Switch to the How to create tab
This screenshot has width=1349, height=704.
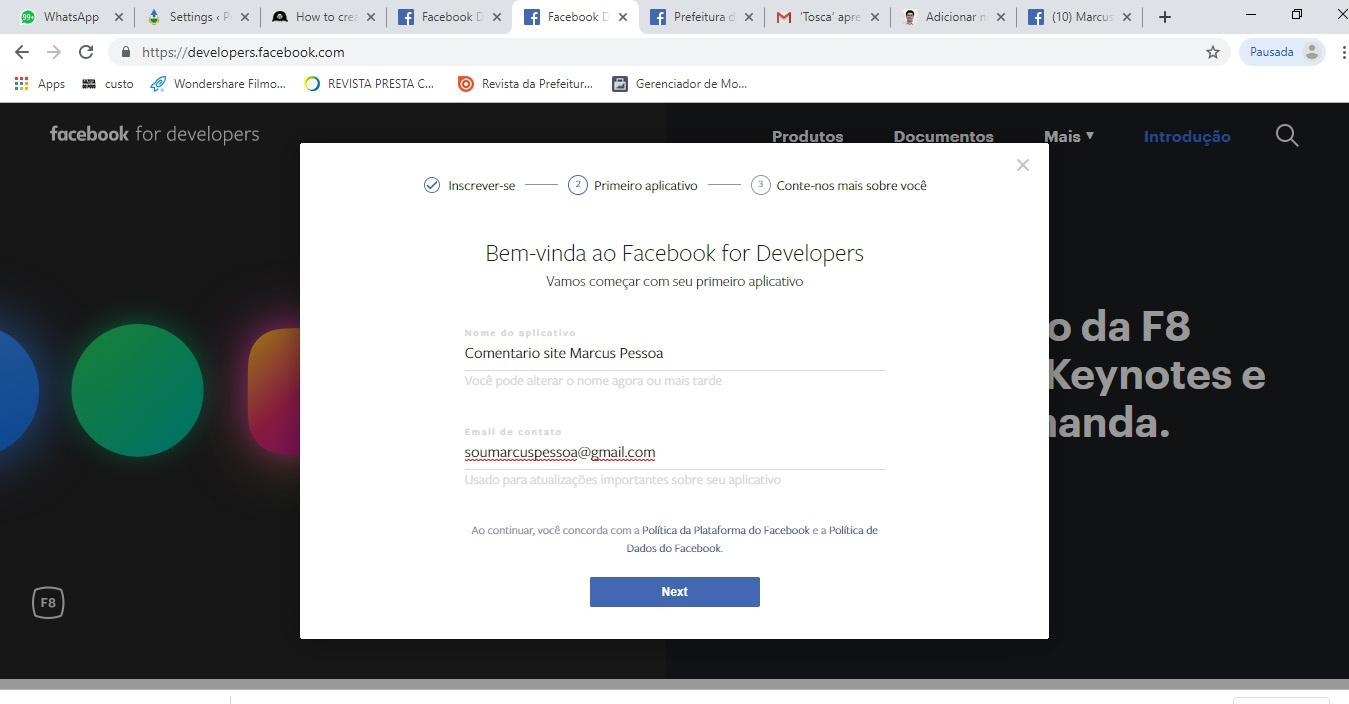pos(325,17)
